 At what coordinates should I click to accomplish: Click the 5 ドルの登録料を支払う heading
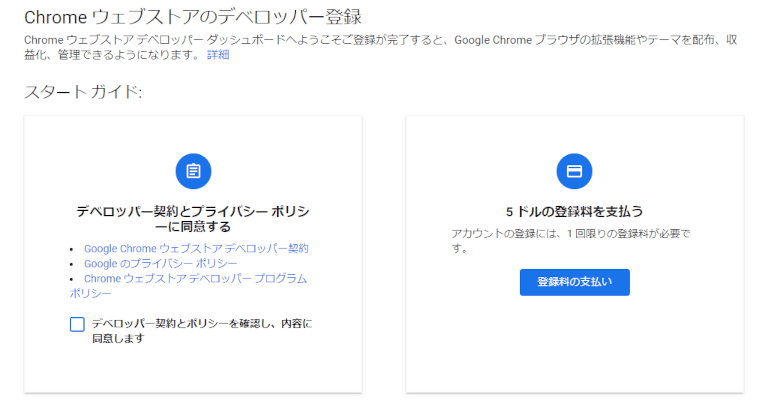tap(574, 212)
